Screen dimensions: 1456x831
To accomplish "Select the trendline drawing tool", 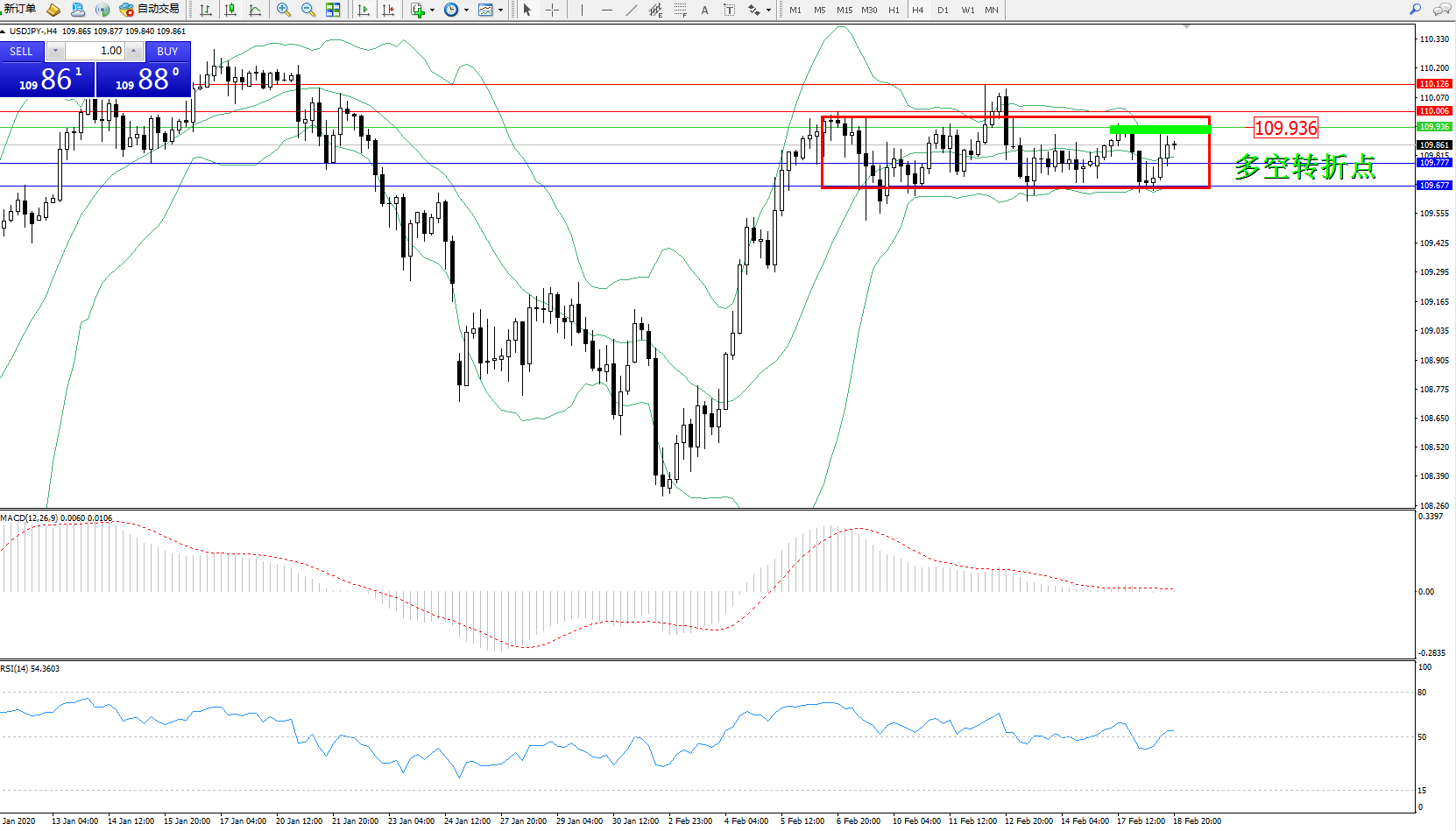I will [x=632, y=10].
